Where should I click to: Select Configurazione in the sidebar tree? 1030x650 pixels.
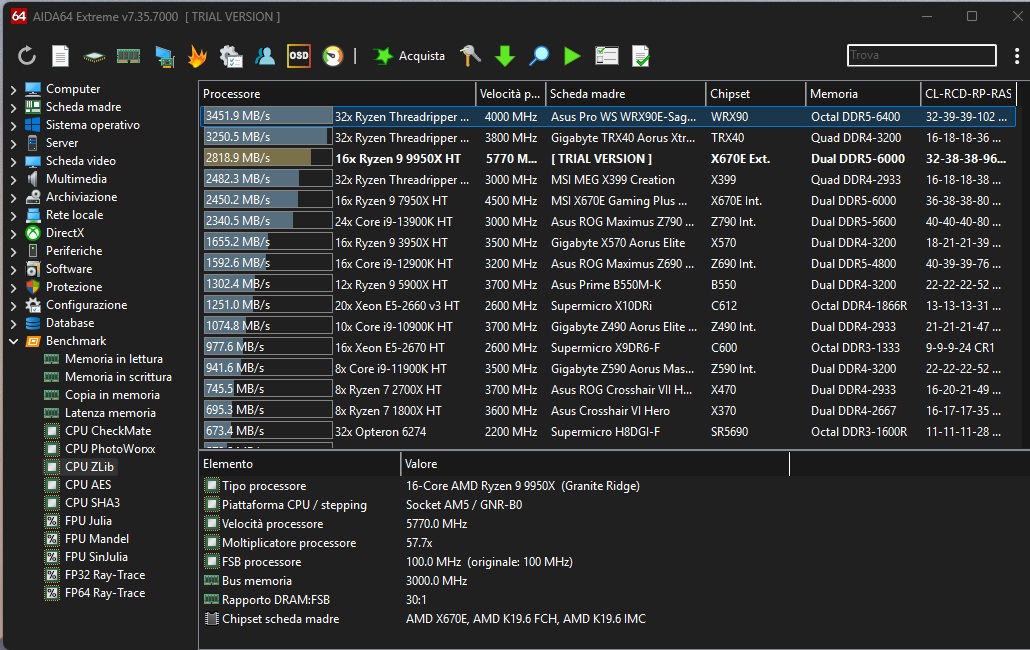tap(86, 305)
